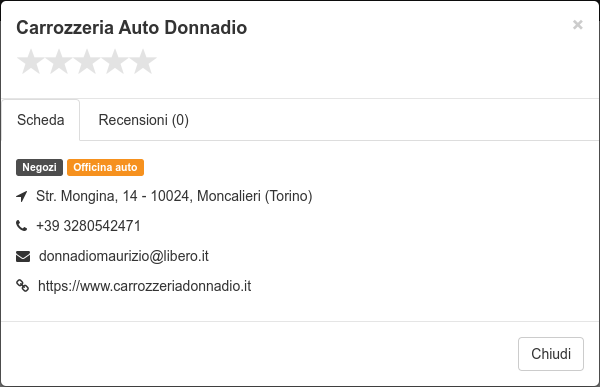Click the Str. Mongina address text
Viewport: 600px width, 387px height.
click(174, 196)
